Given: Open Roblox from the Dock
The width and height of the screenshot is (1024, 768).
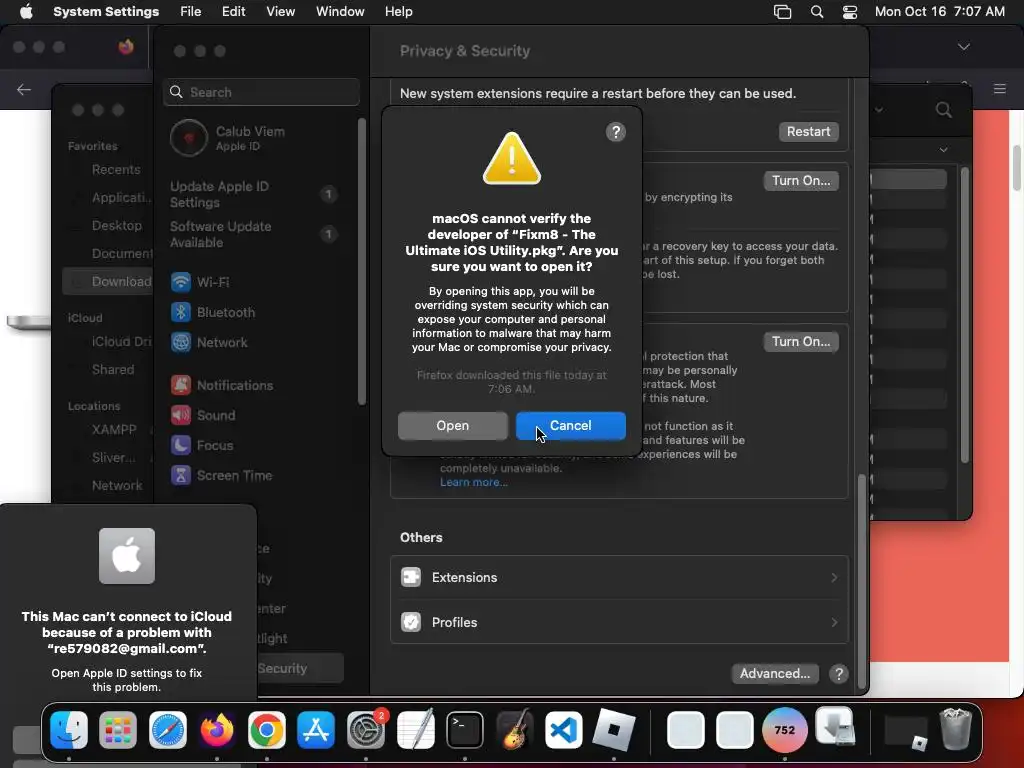Looking at the screenshot, I should (613, 730).
